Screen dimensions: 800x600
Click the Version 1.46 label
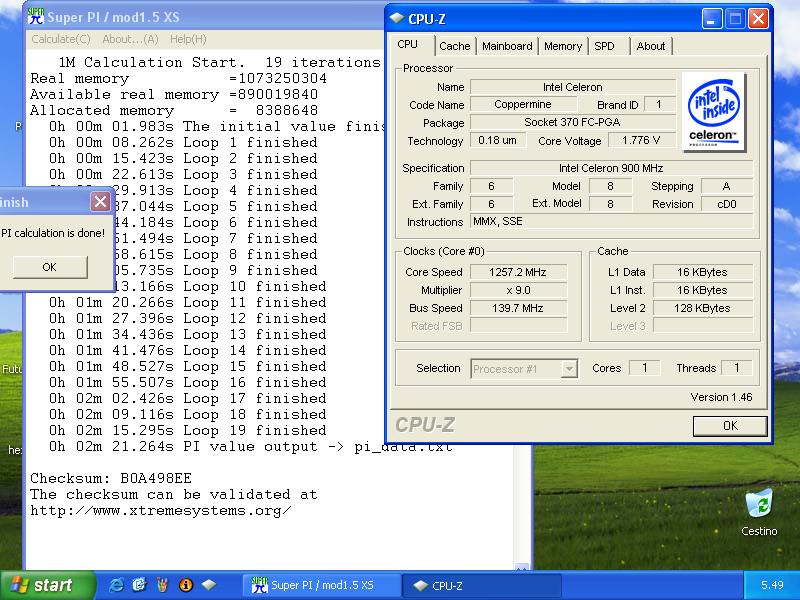(x=721, y=397)
